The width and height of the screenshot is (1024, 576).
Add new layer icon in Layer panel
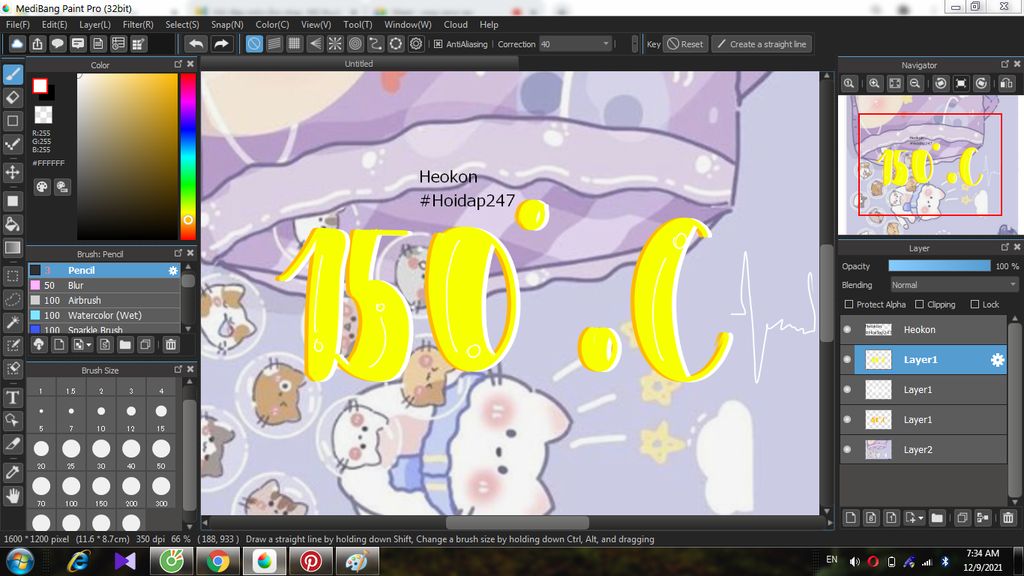[850, 518]
